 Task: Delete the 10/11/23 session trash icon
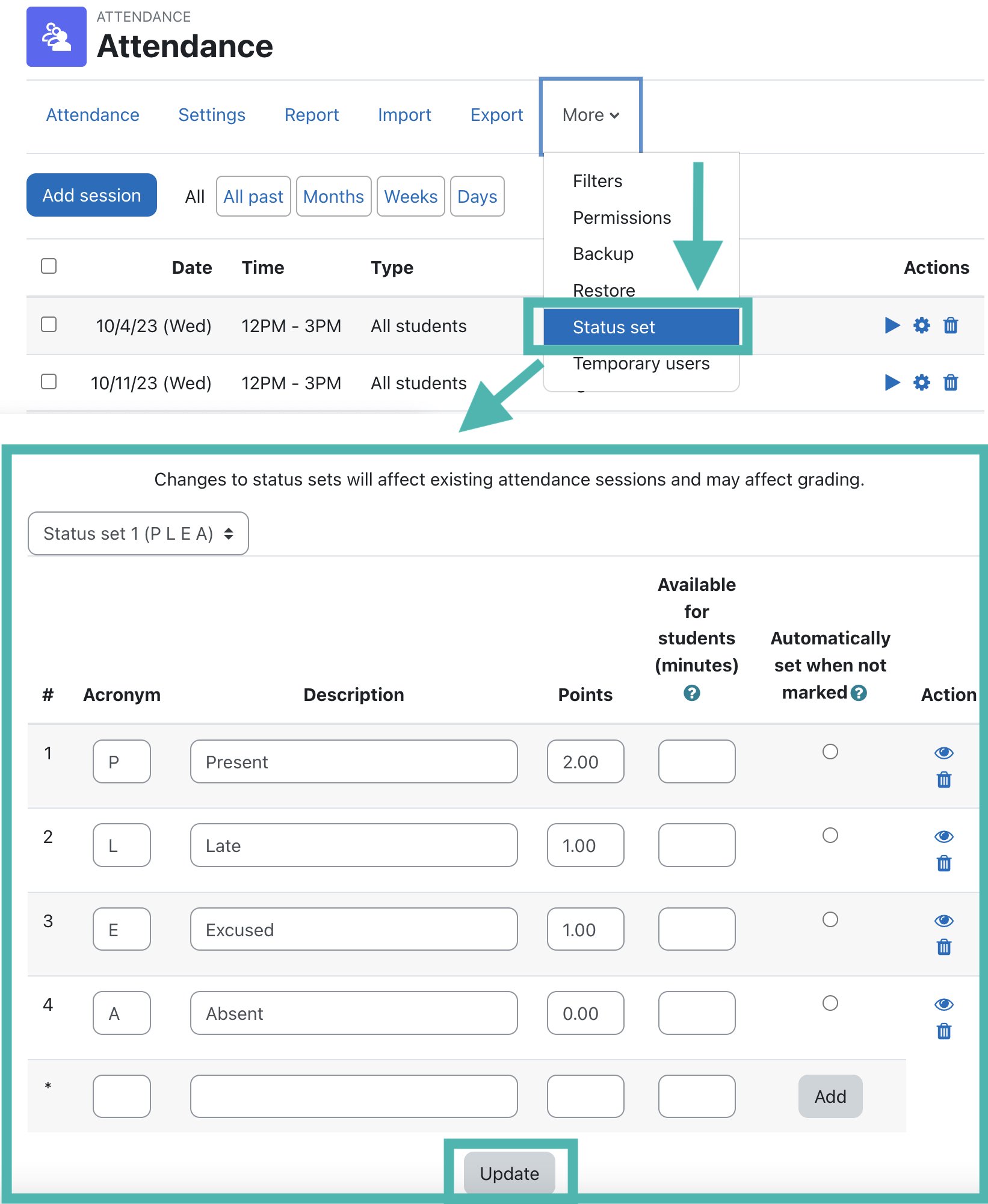pyautogui.click(x=951, y=382)
